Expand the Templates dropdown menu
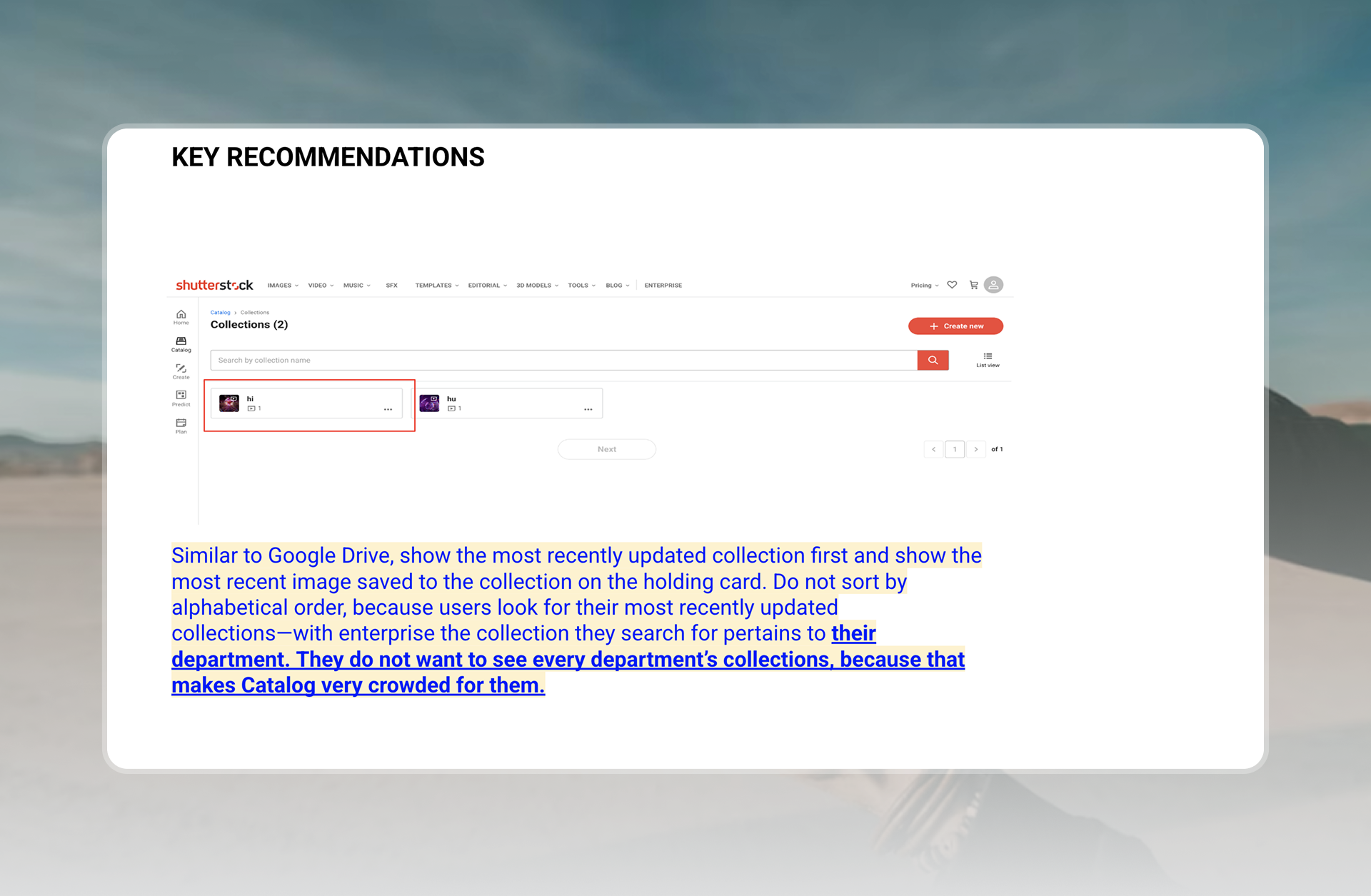 tap(437, 286)
